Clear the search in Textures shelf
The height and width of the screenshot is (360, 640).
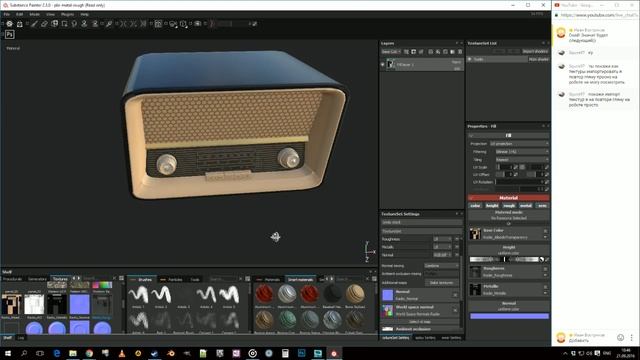tap(114, 278)
